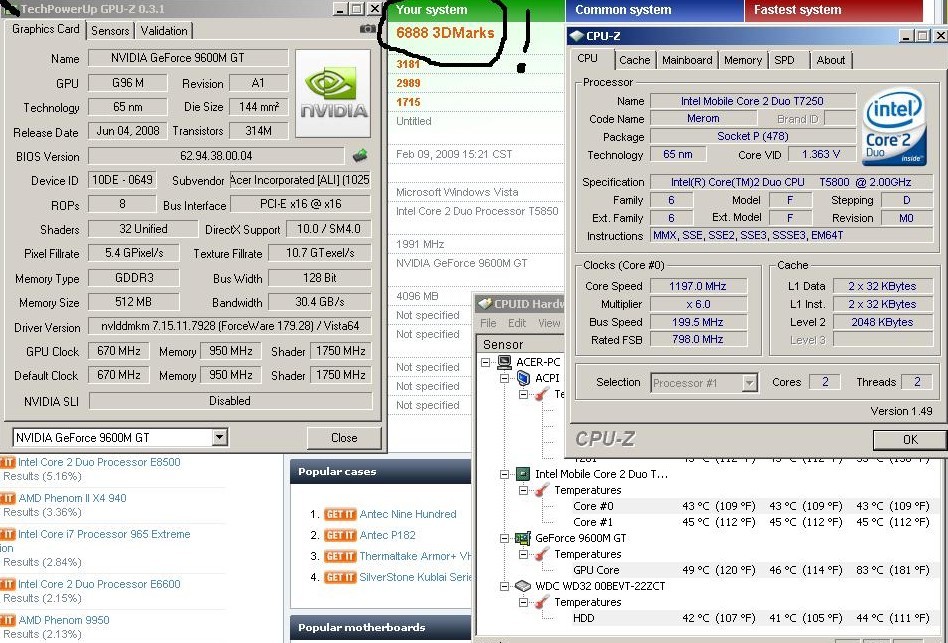The height and width of the screenshot is (643, 948).
Task: Click the CPU-Z title bar icon
Action: click(x=577, y=36)
